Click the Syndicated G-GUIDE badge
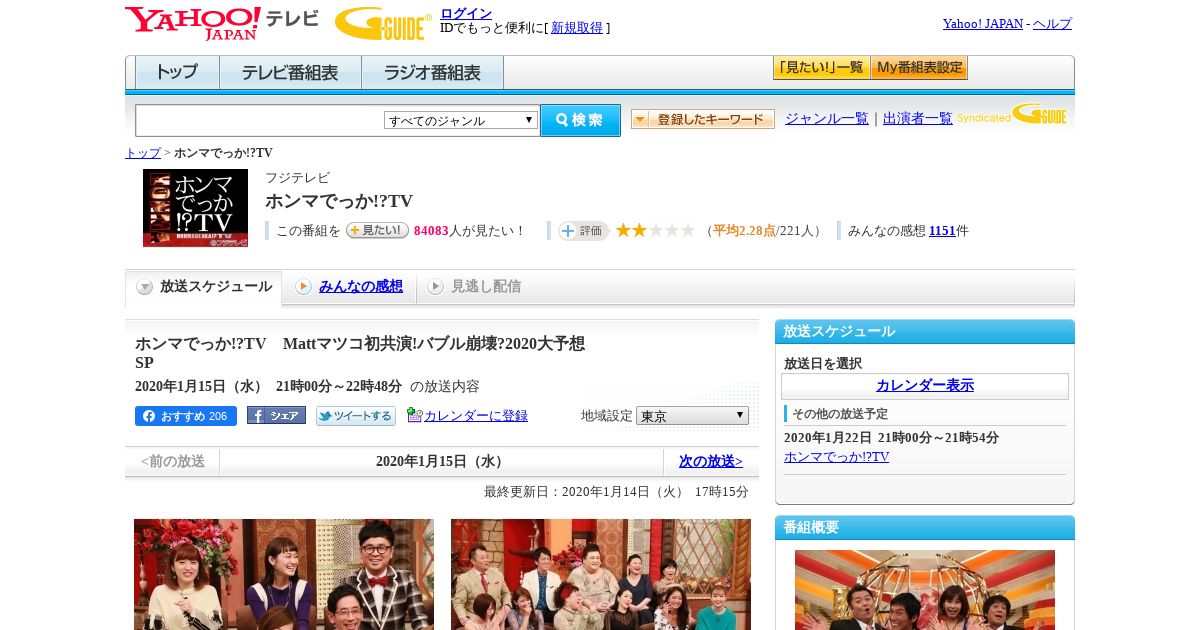Screen dimensions: 1200x630 (x=1012, y=115)
